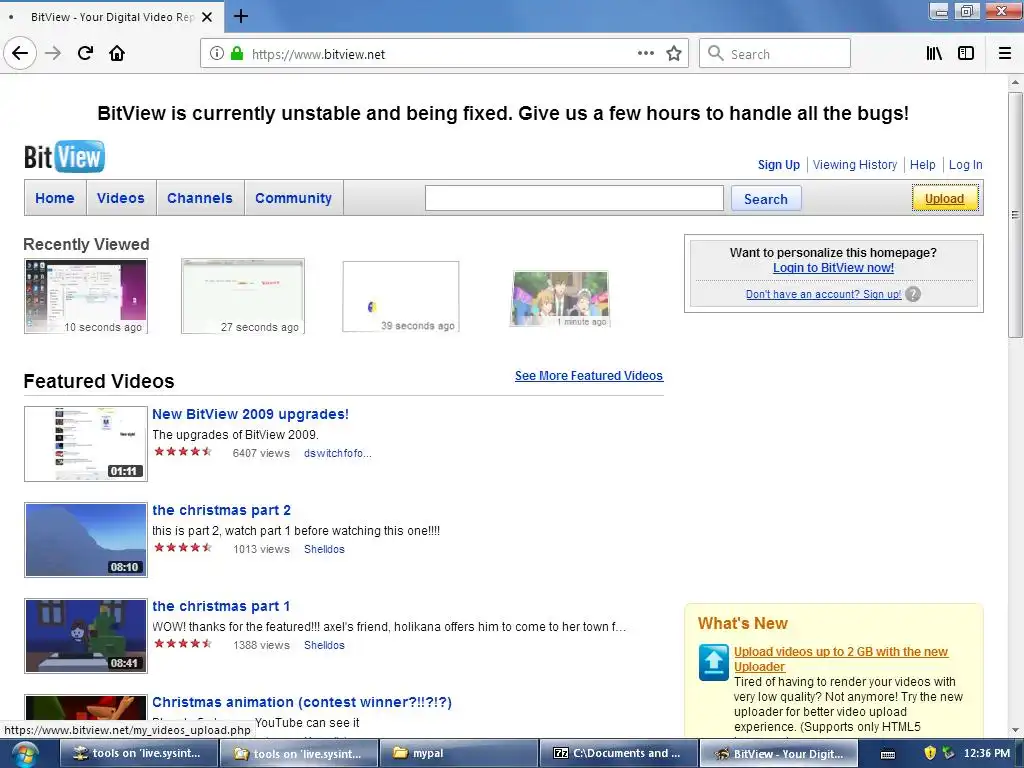Screen dimensions: 1024x768
Task: Click the tray keyboard icon
Action: click(x=888, y=754)
